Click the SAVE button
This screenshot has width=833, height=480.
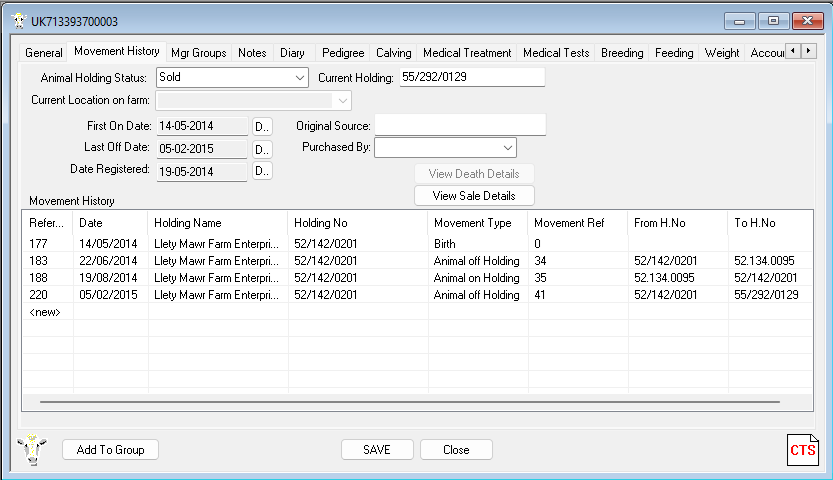[x=377, y=450]
